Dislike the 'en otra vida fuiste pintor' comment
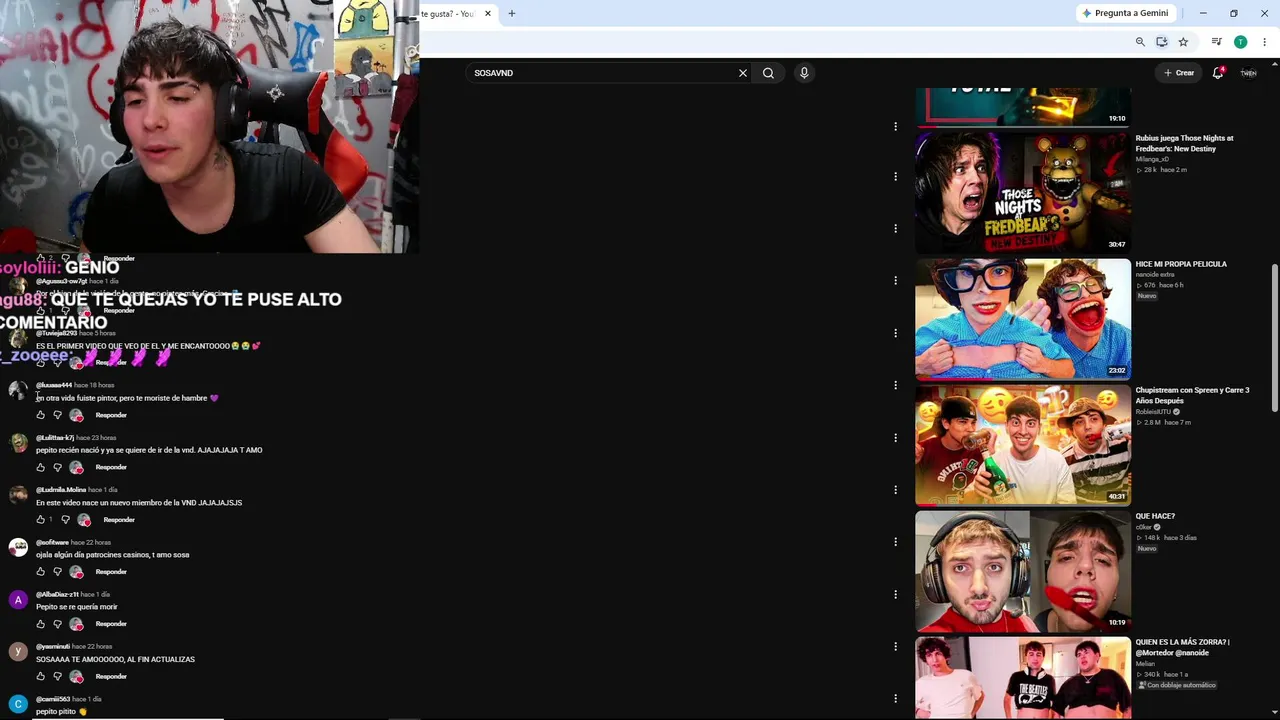Screen dimensions: 1280x720 [58, 415]
